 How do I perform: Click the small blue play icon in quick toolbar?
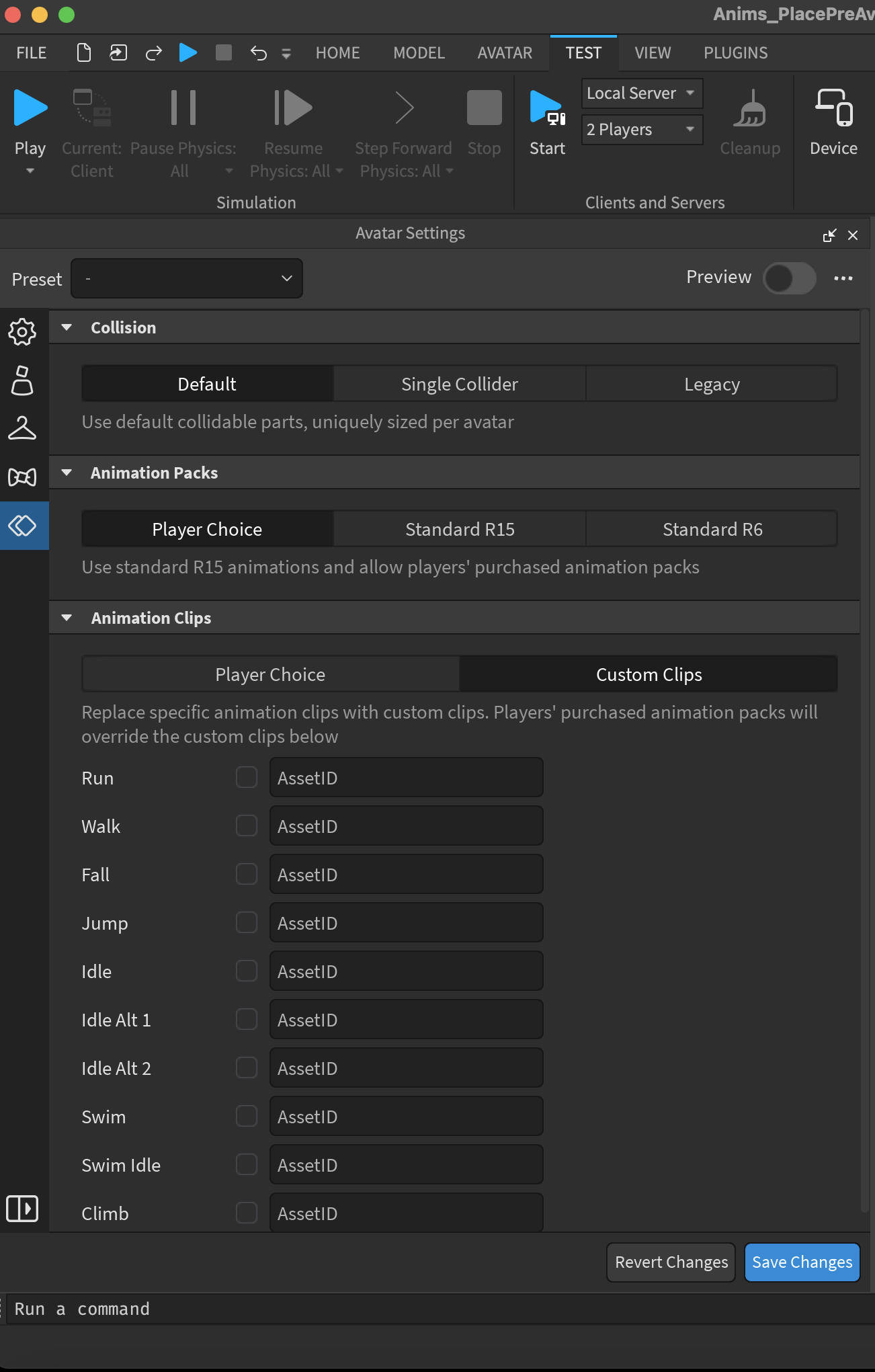click(188, 52)
